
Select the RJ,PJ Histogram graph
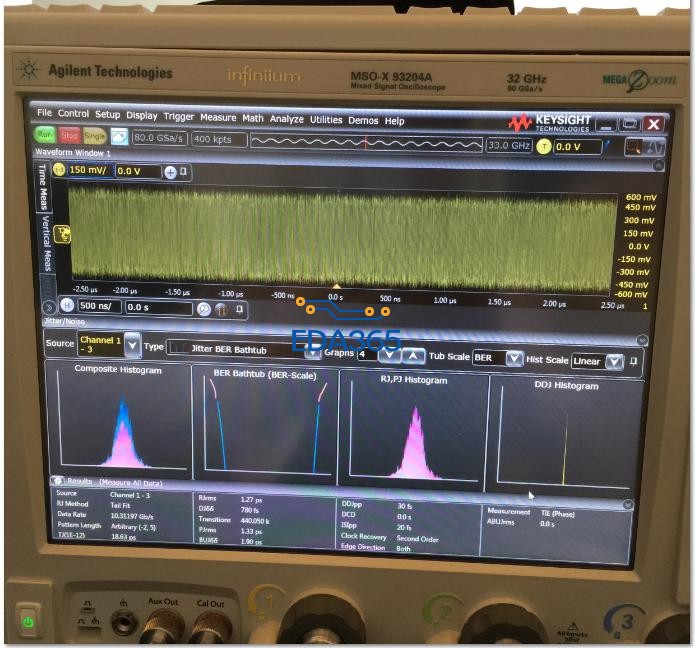pos(414,430)
